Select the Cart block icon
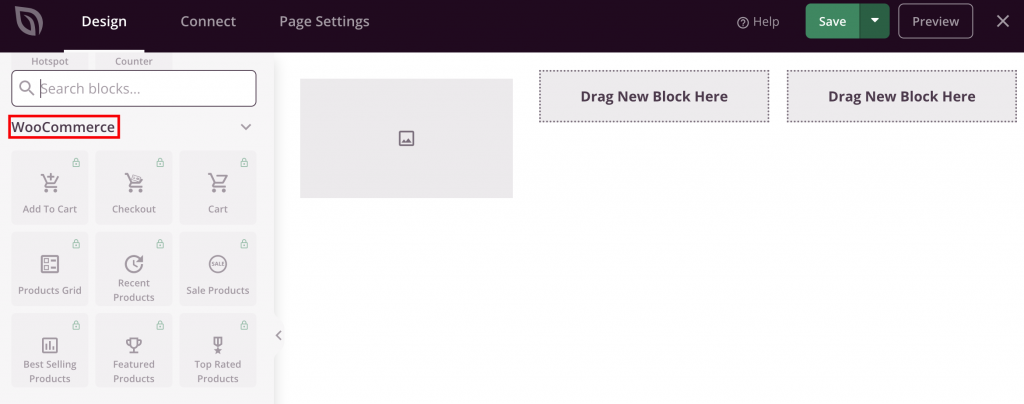The height and width of the screenshot is (404, 1024). coord(218,184)
